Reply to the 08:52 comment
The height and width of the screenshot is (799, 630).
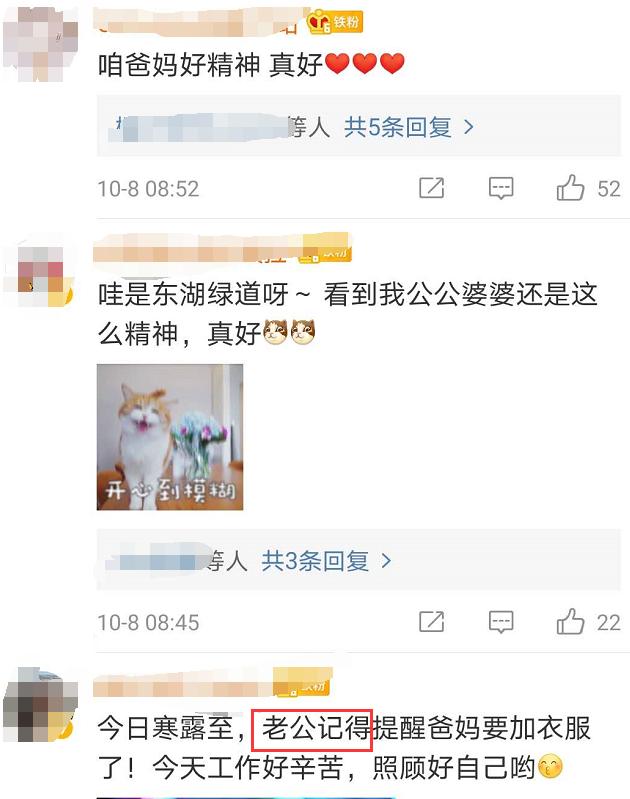click(x=501, y=189)
